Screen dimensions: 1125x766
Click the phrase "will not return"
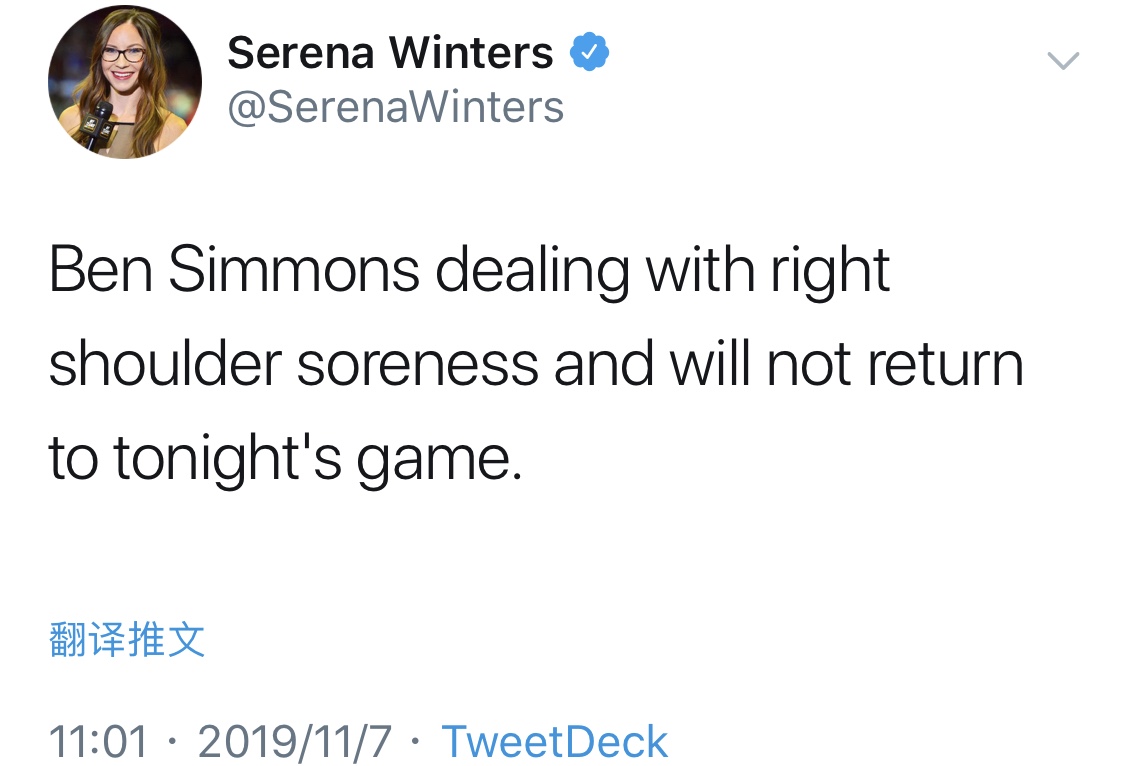846,364
